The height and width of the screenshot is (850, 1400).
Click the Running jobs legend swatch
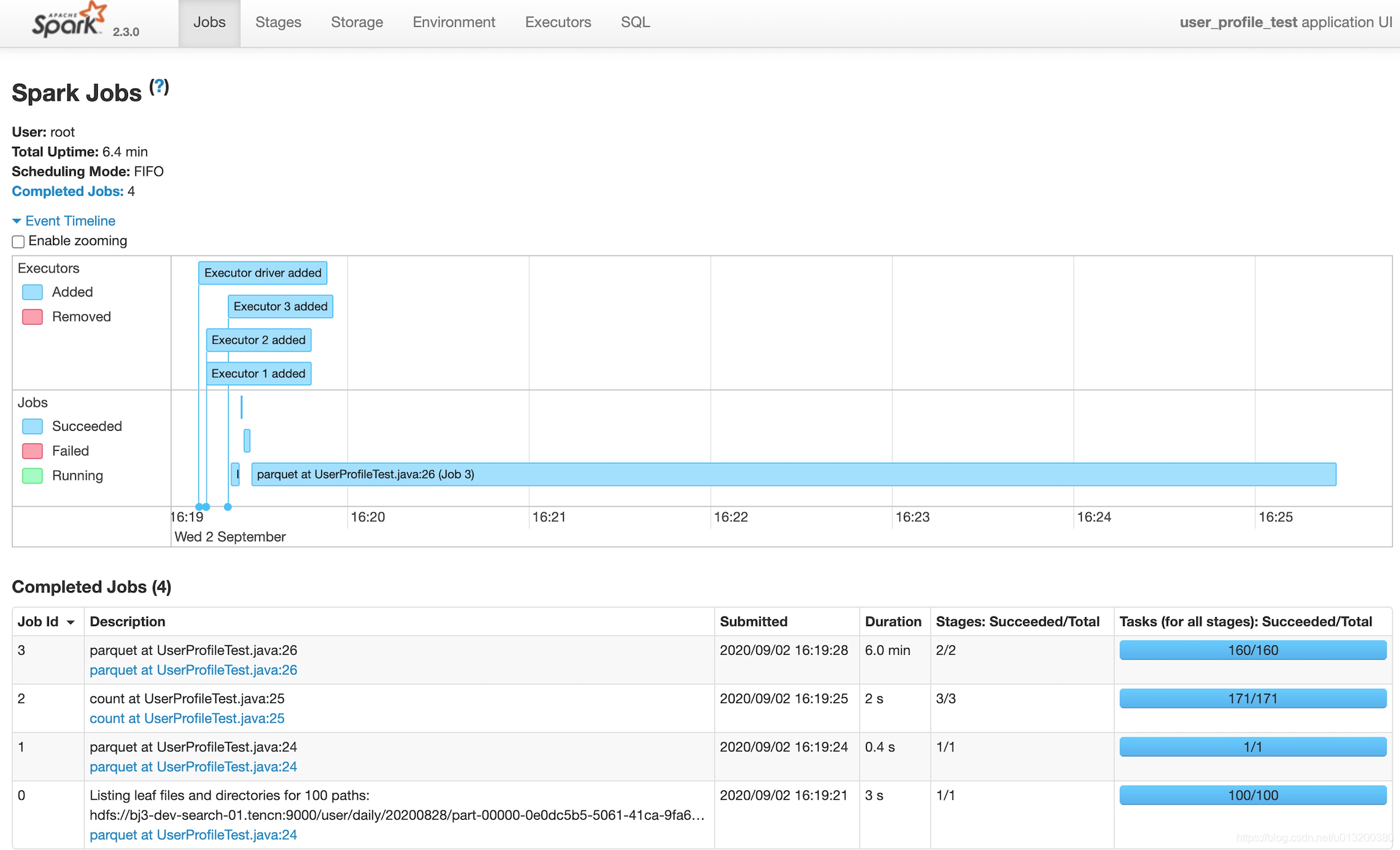click(x=32, y=476)
